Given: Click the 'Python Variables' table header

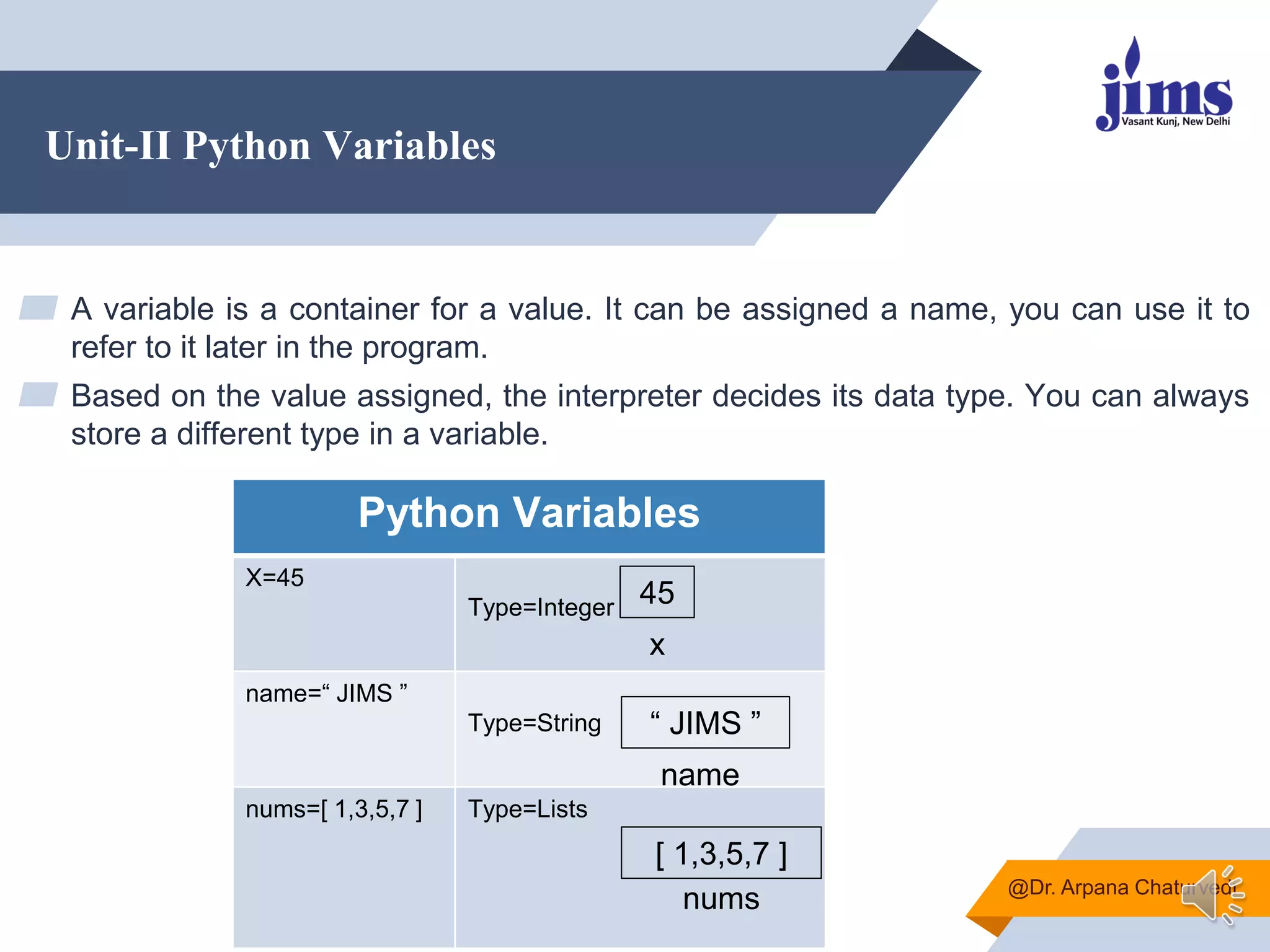Looking at the screenshot, I should pyautogui.click(x=529, y=516).
